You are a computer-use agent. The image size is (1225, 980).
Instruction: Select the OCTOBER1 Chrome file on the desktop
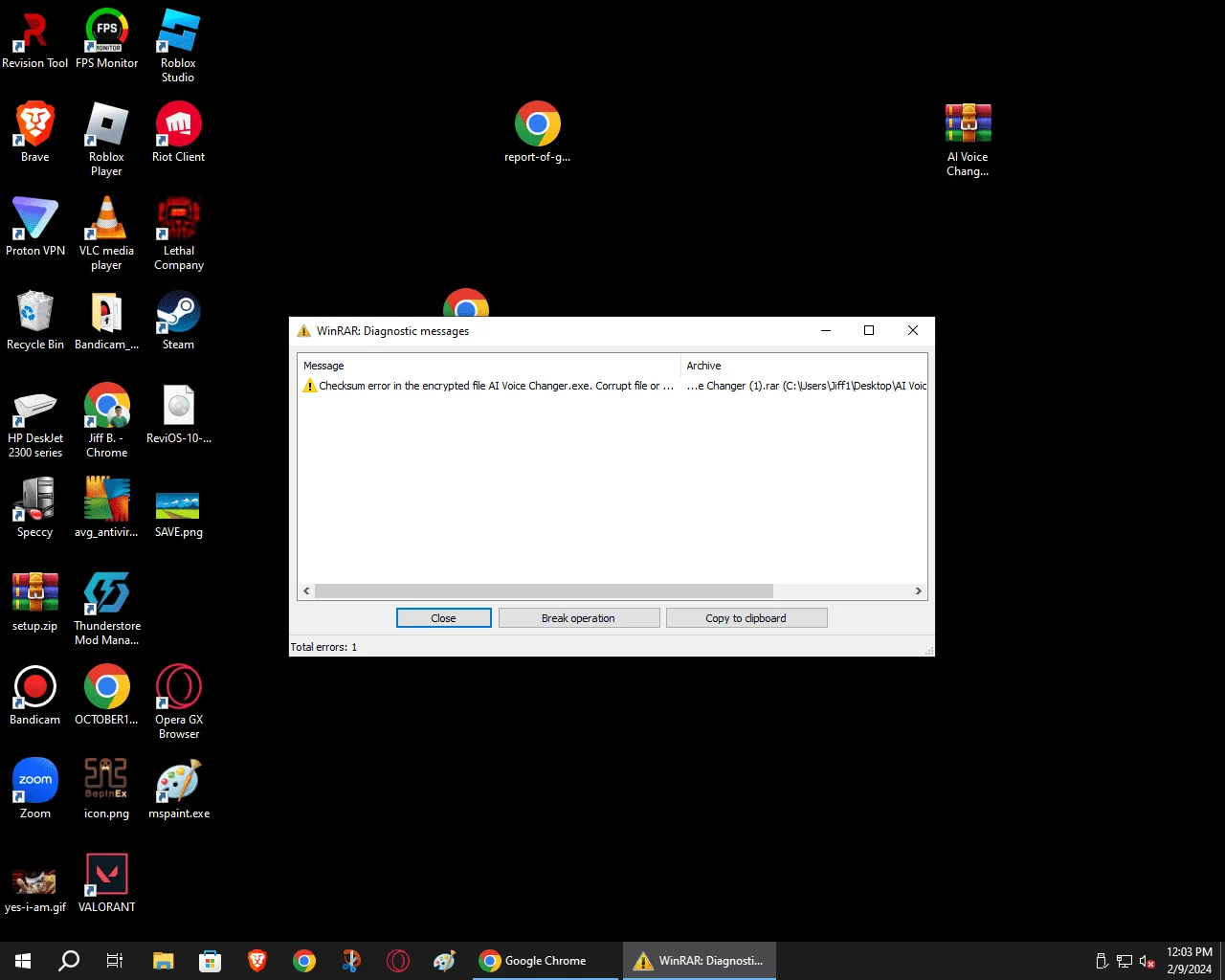pos(106,695)
